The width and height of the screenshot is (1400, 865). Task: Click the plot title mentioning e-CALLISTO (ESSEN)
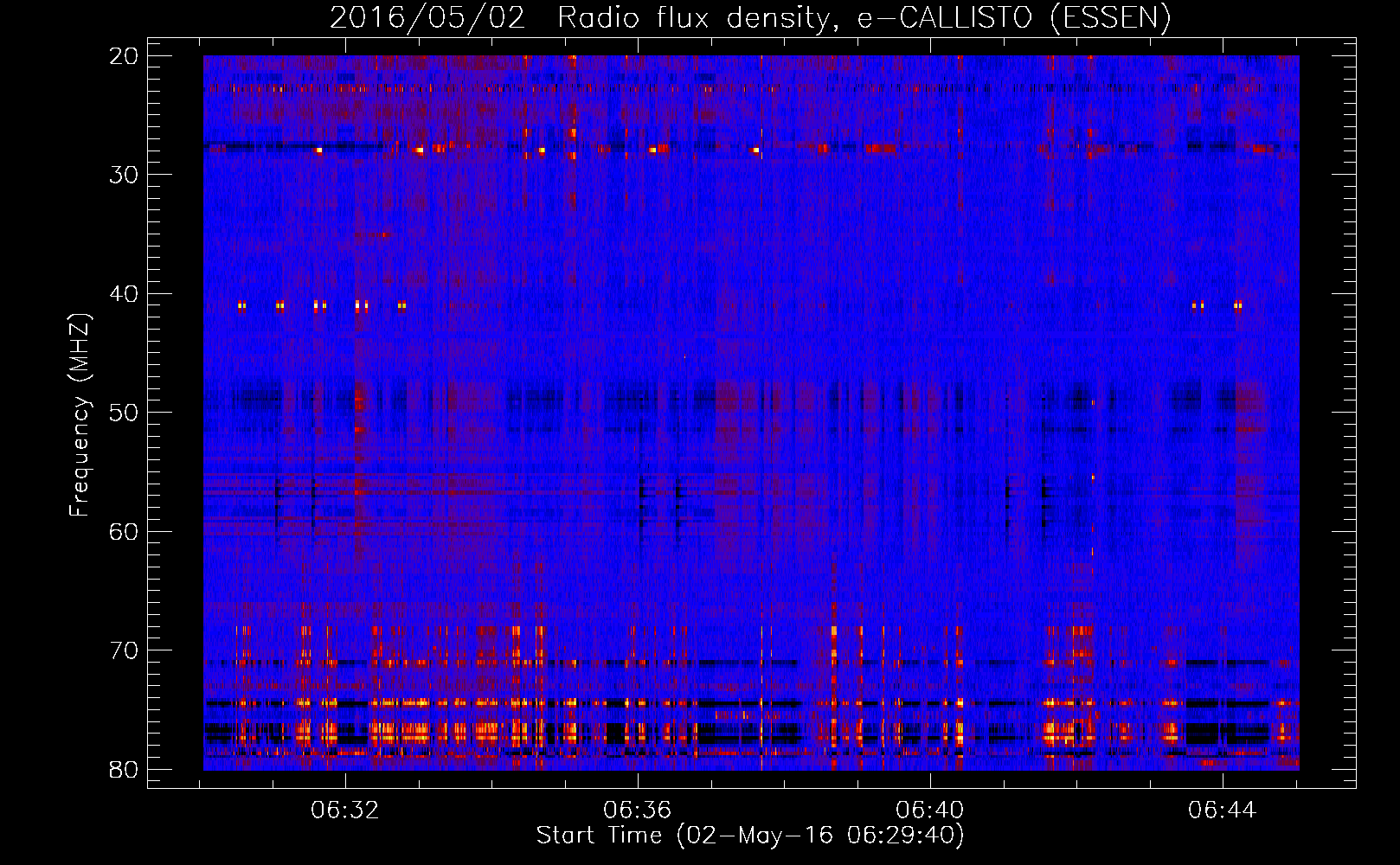[x=750, y=18]
